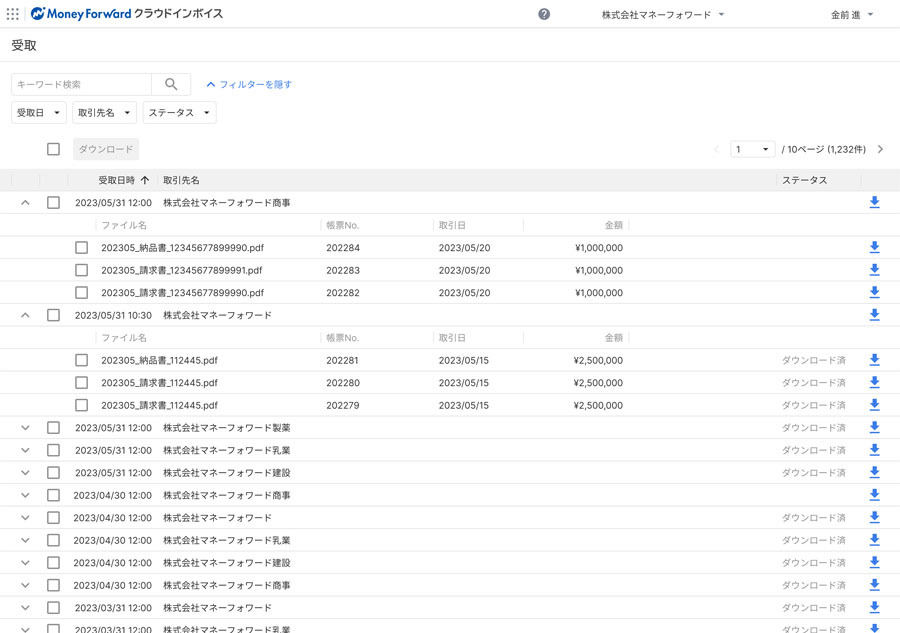Expand the 2023/05/31 マネーフォワード乳業 row
Screen dimensions: 900x633
(25, 450)
